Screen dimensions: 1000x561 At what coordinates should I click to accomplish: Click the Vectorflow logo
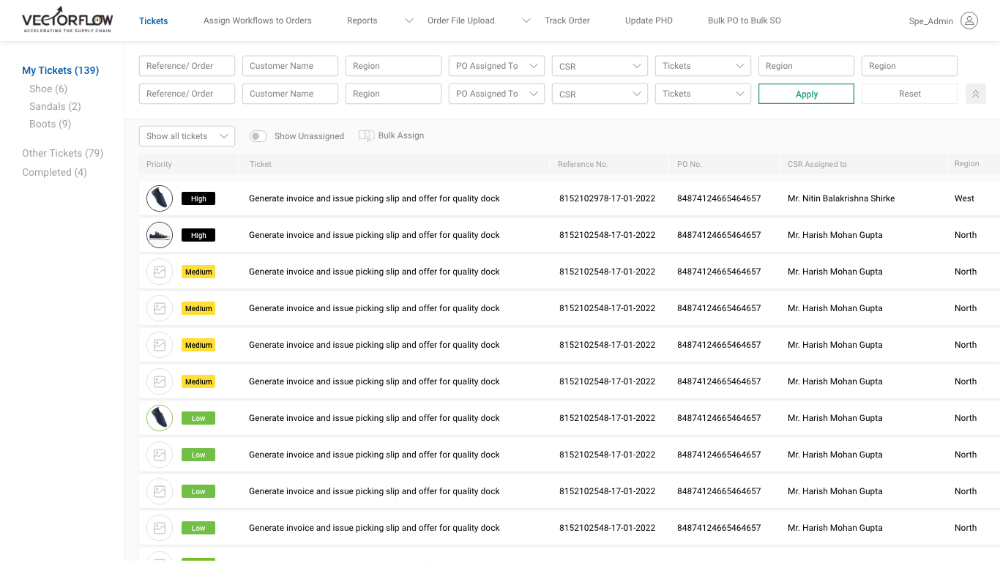(68, 21)
